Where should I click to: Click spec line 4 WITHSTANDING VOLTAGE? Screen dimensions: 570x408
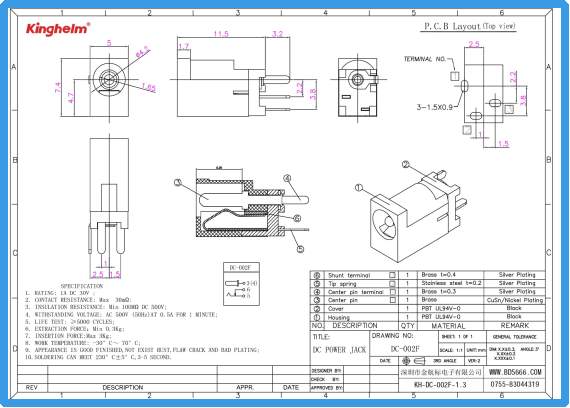pos(121,315)
